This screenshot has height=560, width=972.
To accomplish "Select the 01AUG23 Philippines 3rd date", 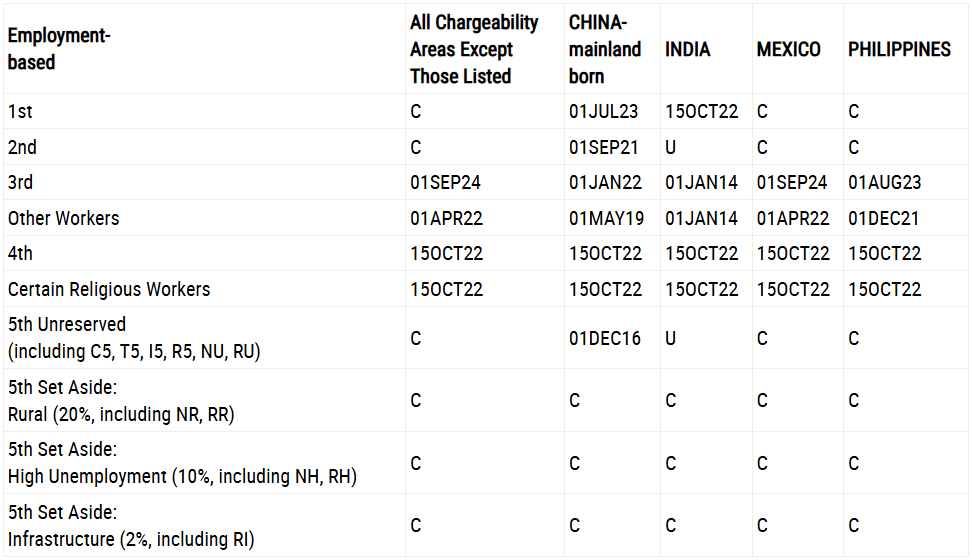I will pos(885,182).
